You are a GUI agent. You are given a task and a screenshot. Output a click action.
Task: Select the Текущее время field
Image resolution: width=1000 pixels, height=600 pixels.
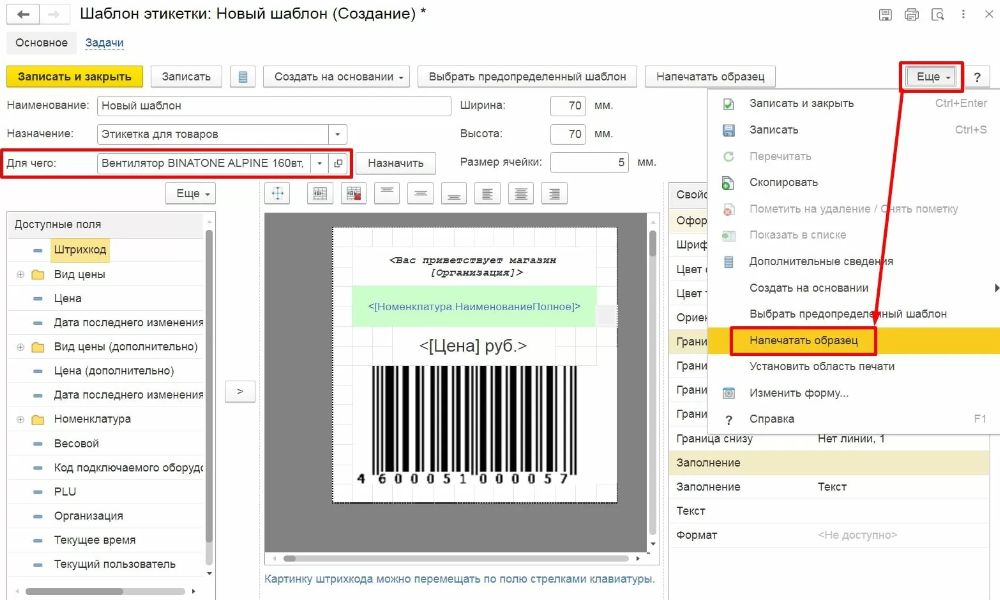point(94,541)
